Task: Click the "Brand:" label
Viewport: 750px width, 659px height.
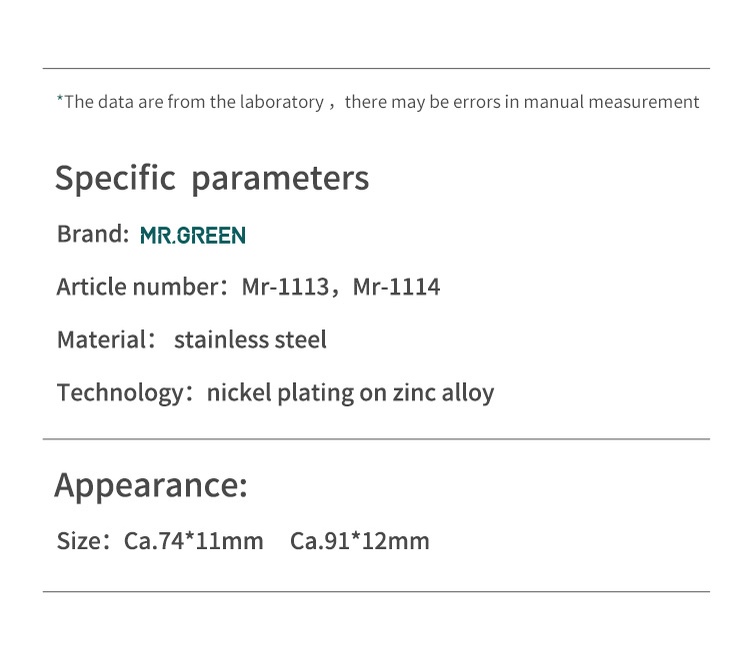Action: pos(93,234)
